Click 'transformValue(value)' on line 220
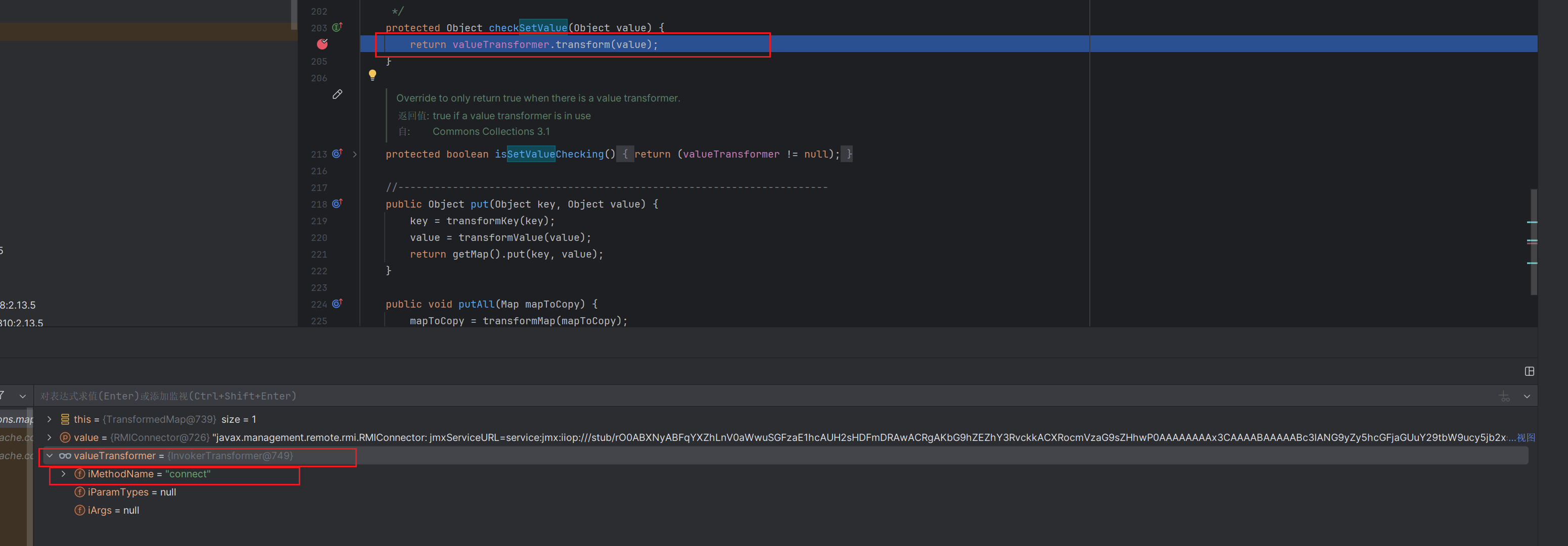Screen dimensions: 1568x546 pos(522,238)
